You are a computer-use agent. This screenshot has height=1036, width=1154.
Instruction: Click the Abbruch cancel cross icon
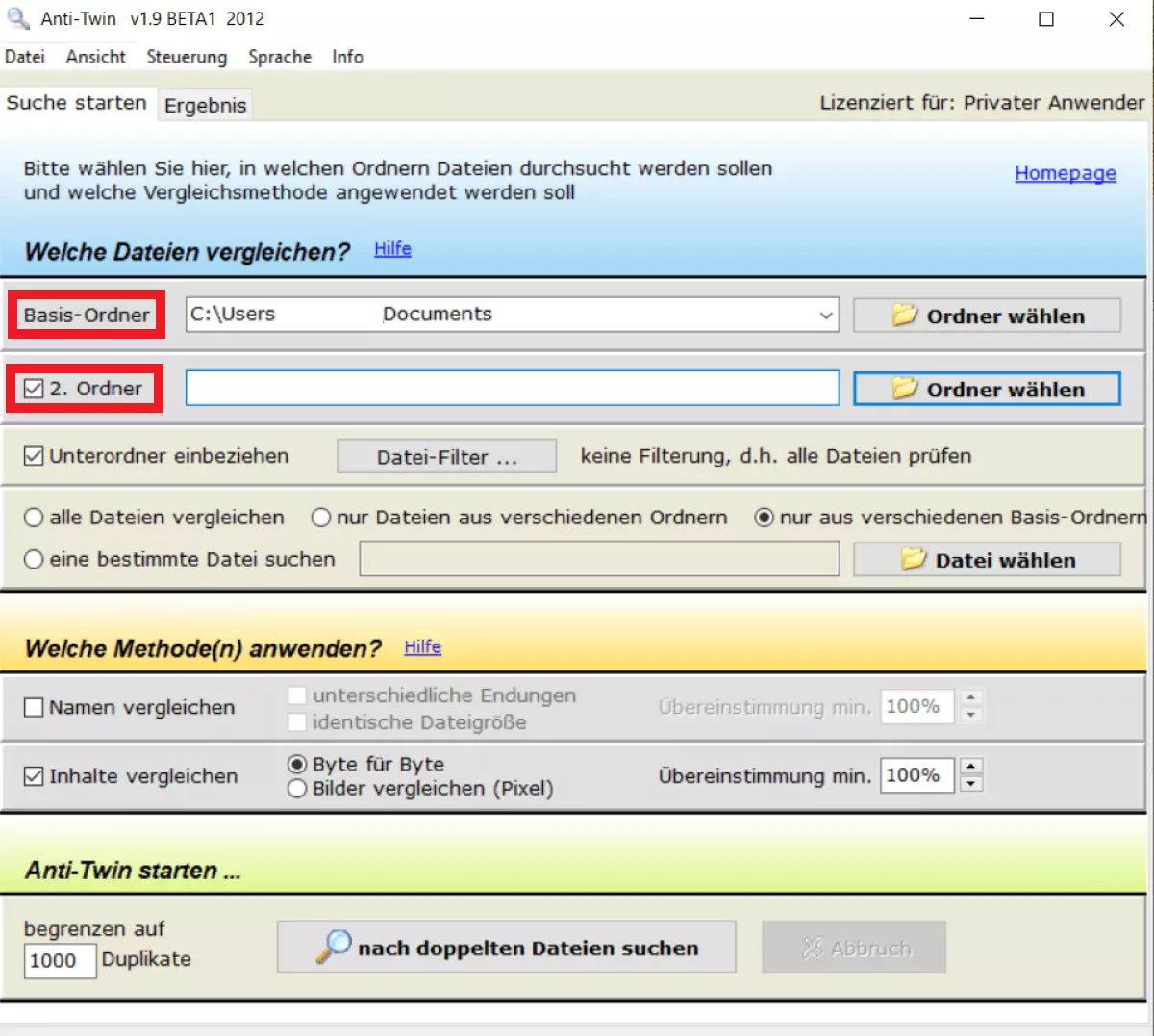[813, 948]
